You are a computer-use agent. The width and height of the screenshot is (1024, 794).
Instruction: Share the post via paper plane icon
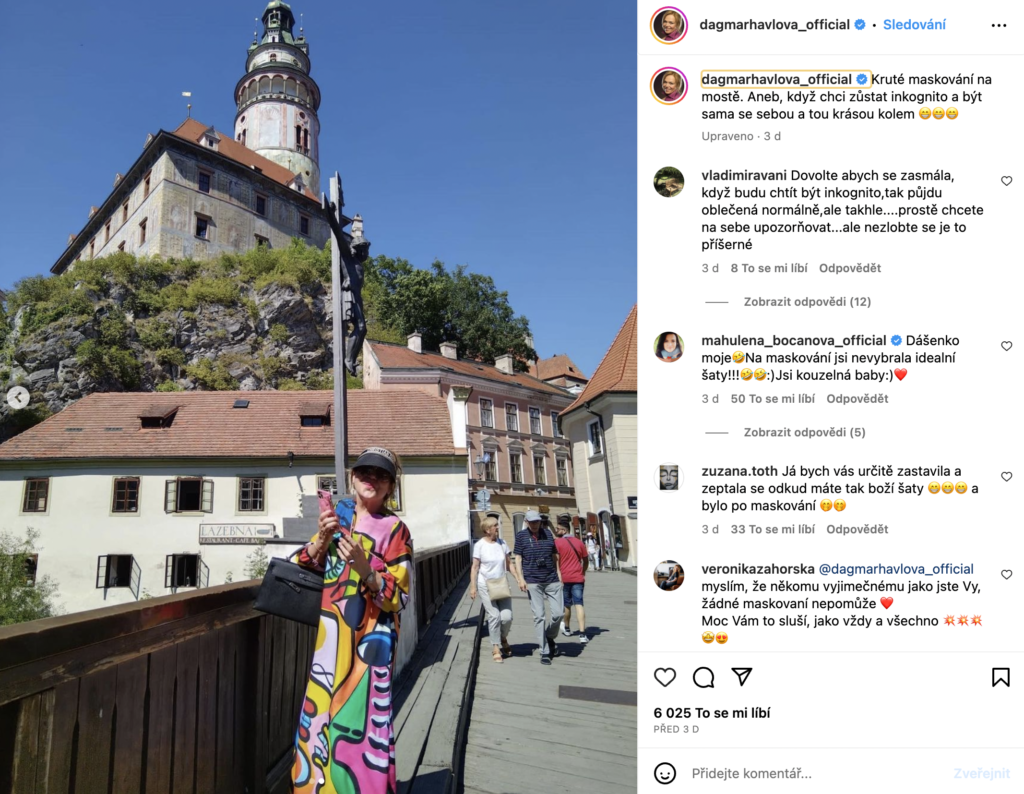click(742, 676)
